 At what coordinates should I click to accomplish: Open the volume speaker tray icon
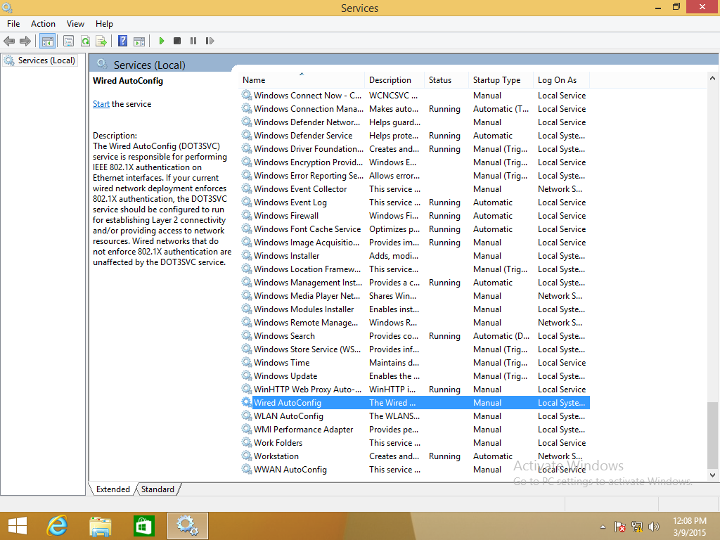click(653, 527)
